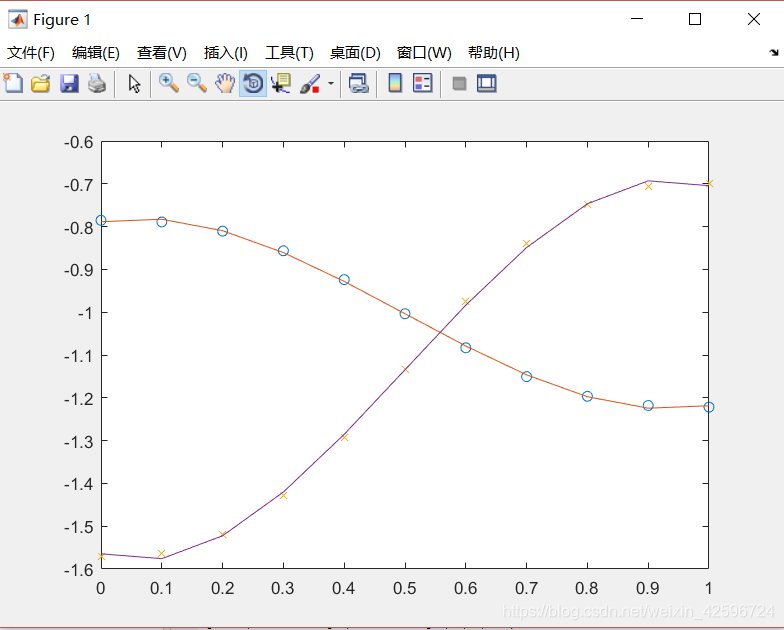Click the y-axis label -1.6
This screenshot has width=784, height=630.
[78, 570]
